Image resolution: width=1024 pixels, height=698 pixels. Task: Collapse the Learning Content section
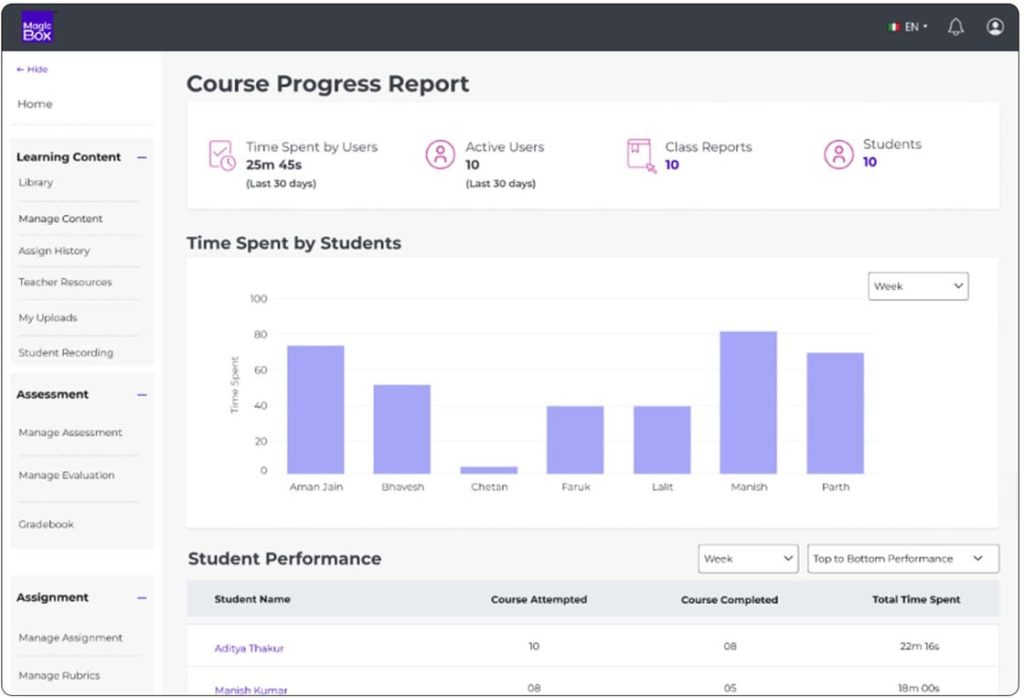142,157
